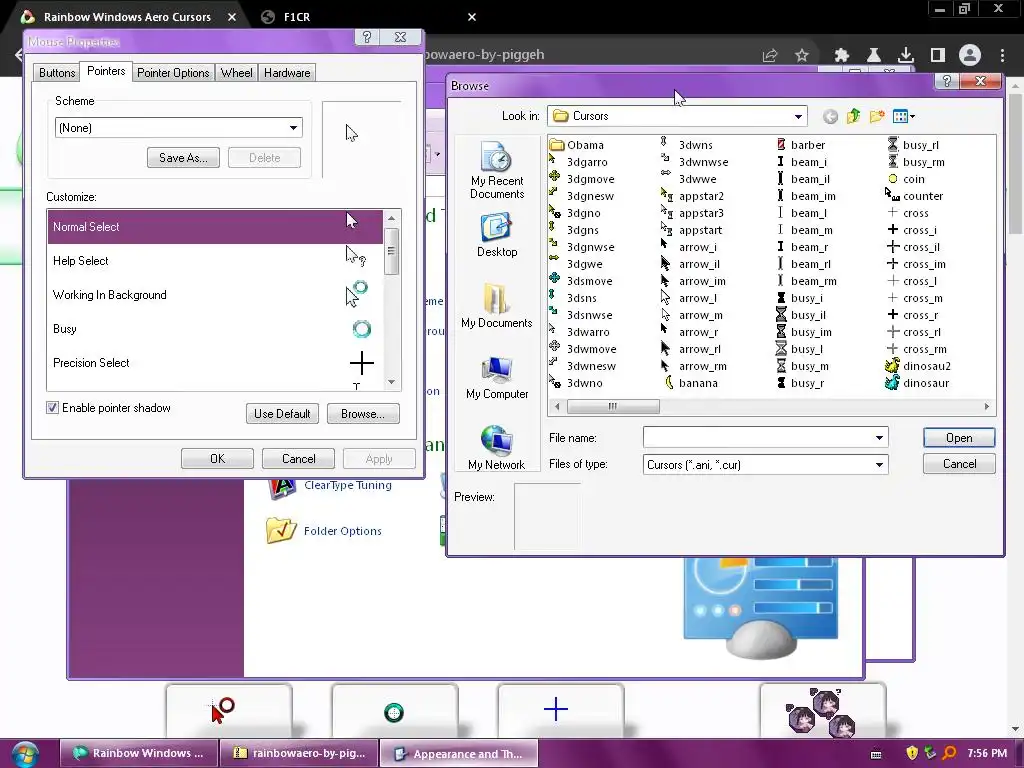Open the ClearType Tuning link
The width and height of the screenshot is (1024, 768).
pyautogui.click(x=347, y=485)
